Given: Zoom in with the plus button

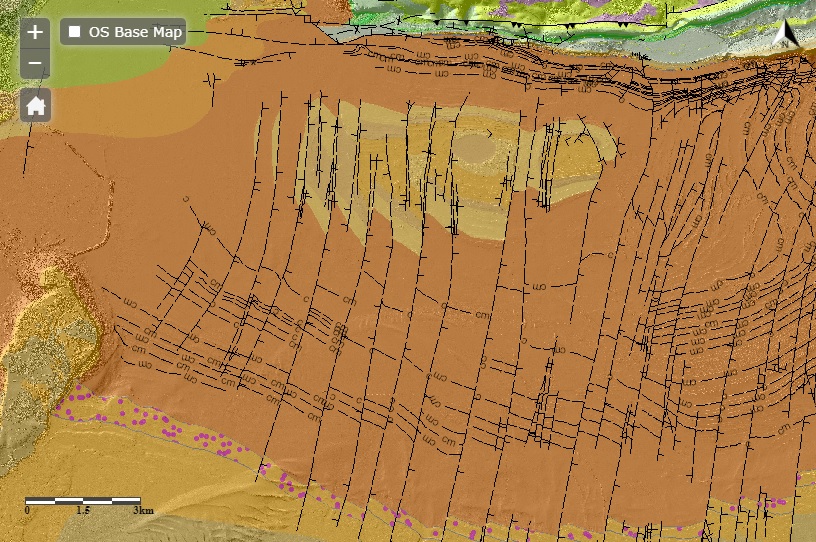Looking at the screenshot, I should (35, 32).
